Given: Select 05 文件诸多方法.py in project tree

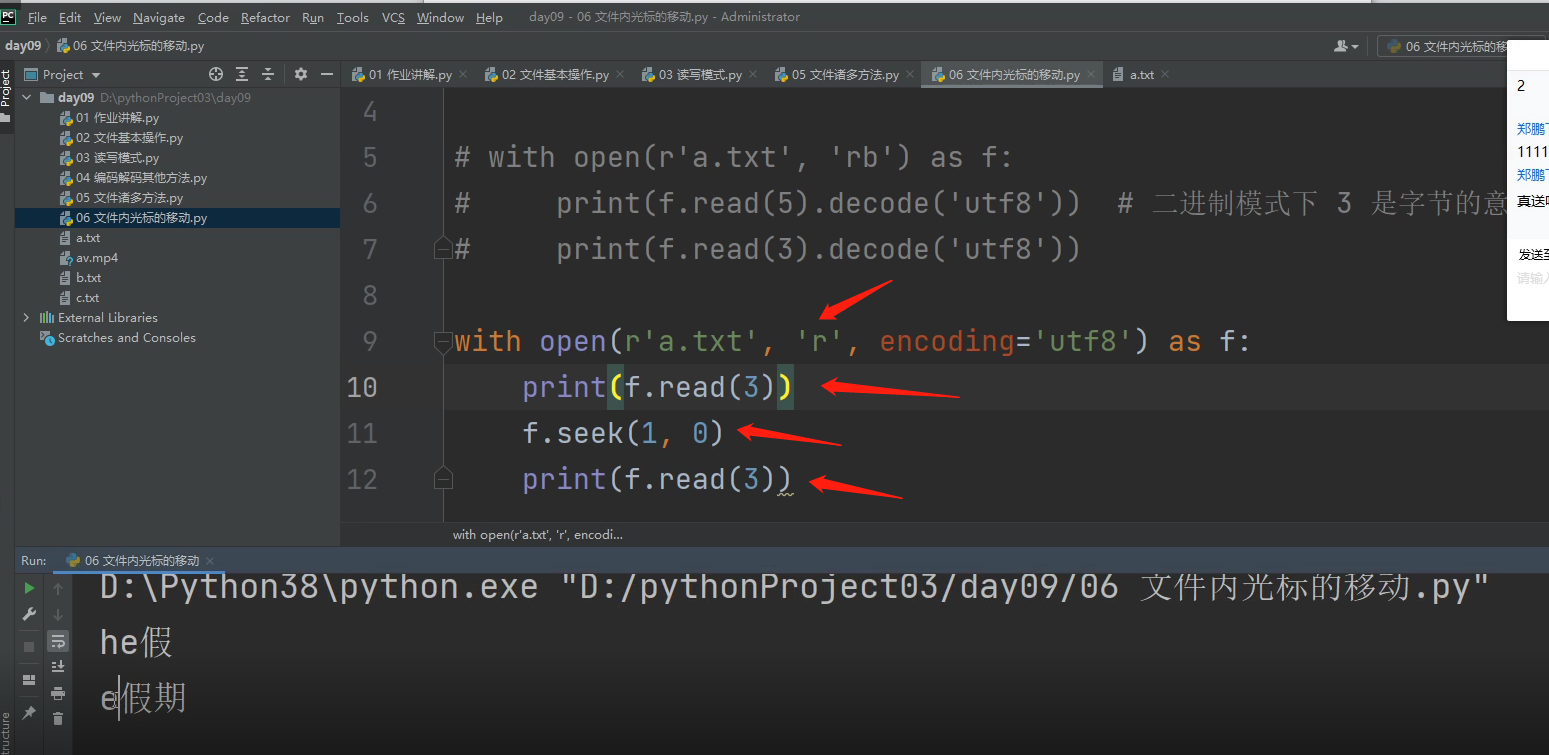Looking at the screenshot, I should pyautogui.click(x=177, y=198).
